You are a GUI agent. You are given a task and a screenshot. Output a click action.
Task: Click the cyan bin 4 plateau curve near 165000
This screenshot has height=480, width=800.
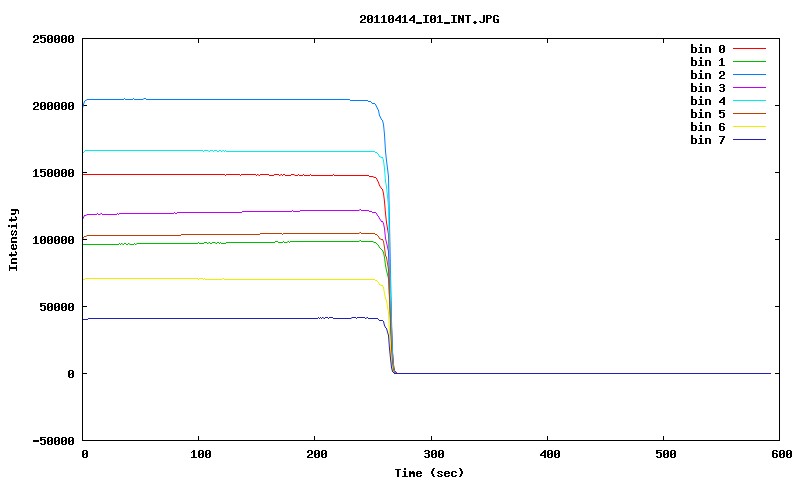click(x=230, y=151)
